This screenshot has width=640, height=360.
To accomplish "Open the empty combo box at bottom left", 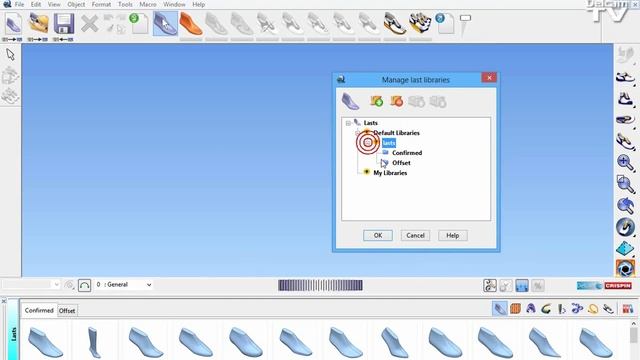I will pos(30,284).
